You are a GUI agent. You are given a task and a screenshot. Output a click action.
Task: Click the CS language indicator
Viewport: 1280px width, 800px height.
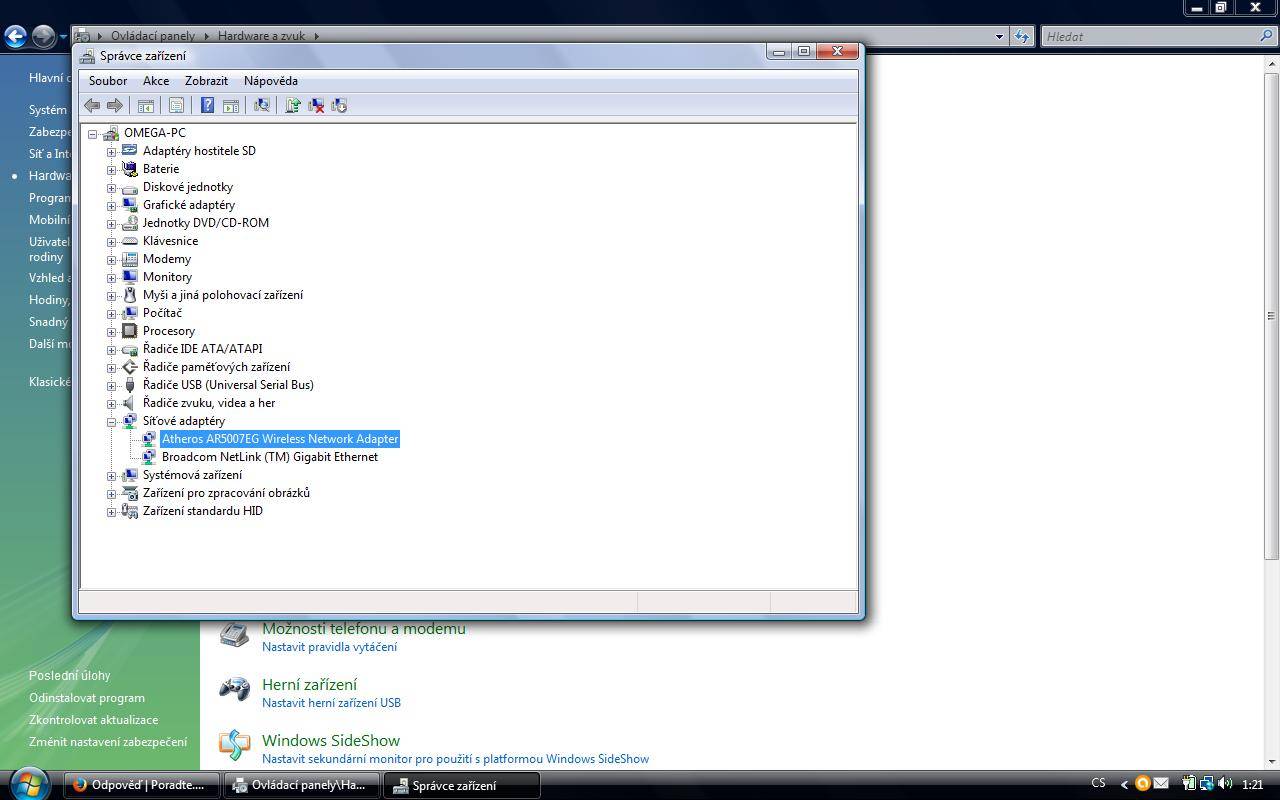tap(1098, 784)
